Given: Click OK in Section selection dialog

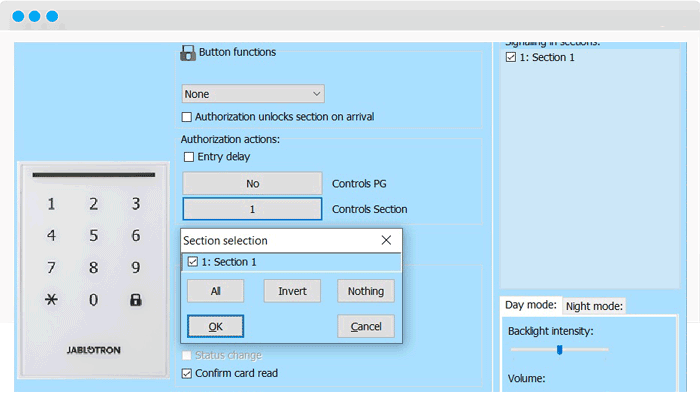Looking at the screenshot, I should [x=215, y=327].
